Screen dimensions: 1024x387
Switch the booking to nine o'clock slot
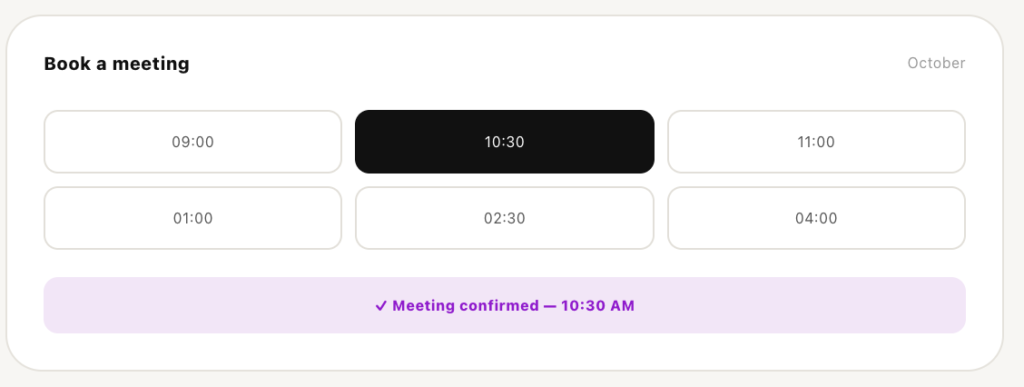tap(193, 142)
